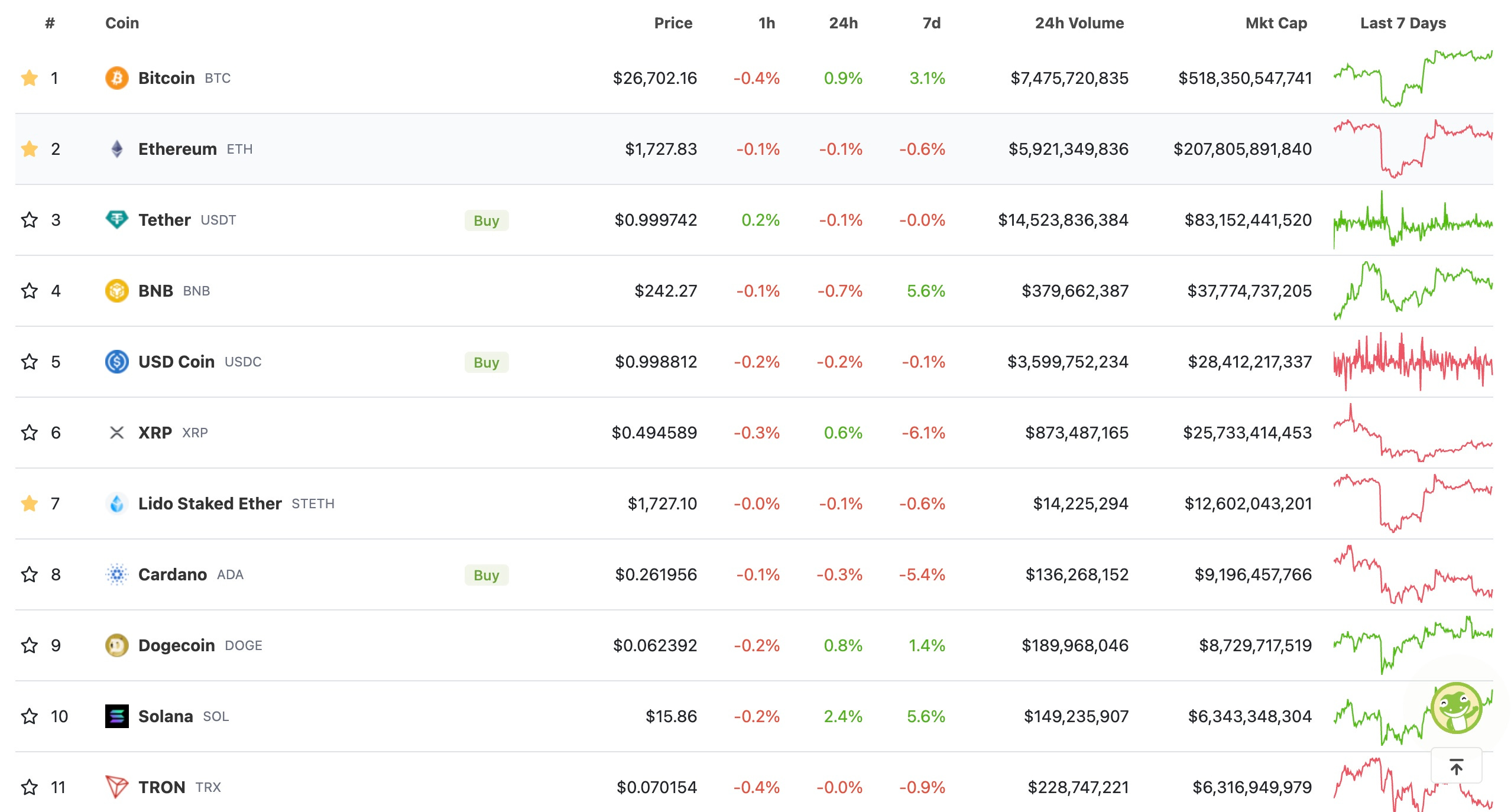
Task: Sort by the 24h change column
Action: 843,23
